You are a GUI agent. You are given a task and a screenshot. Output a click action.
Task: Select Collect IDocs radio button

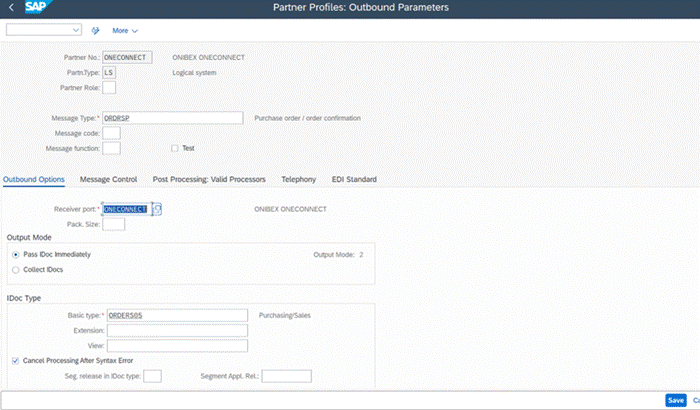coord(15,270)
